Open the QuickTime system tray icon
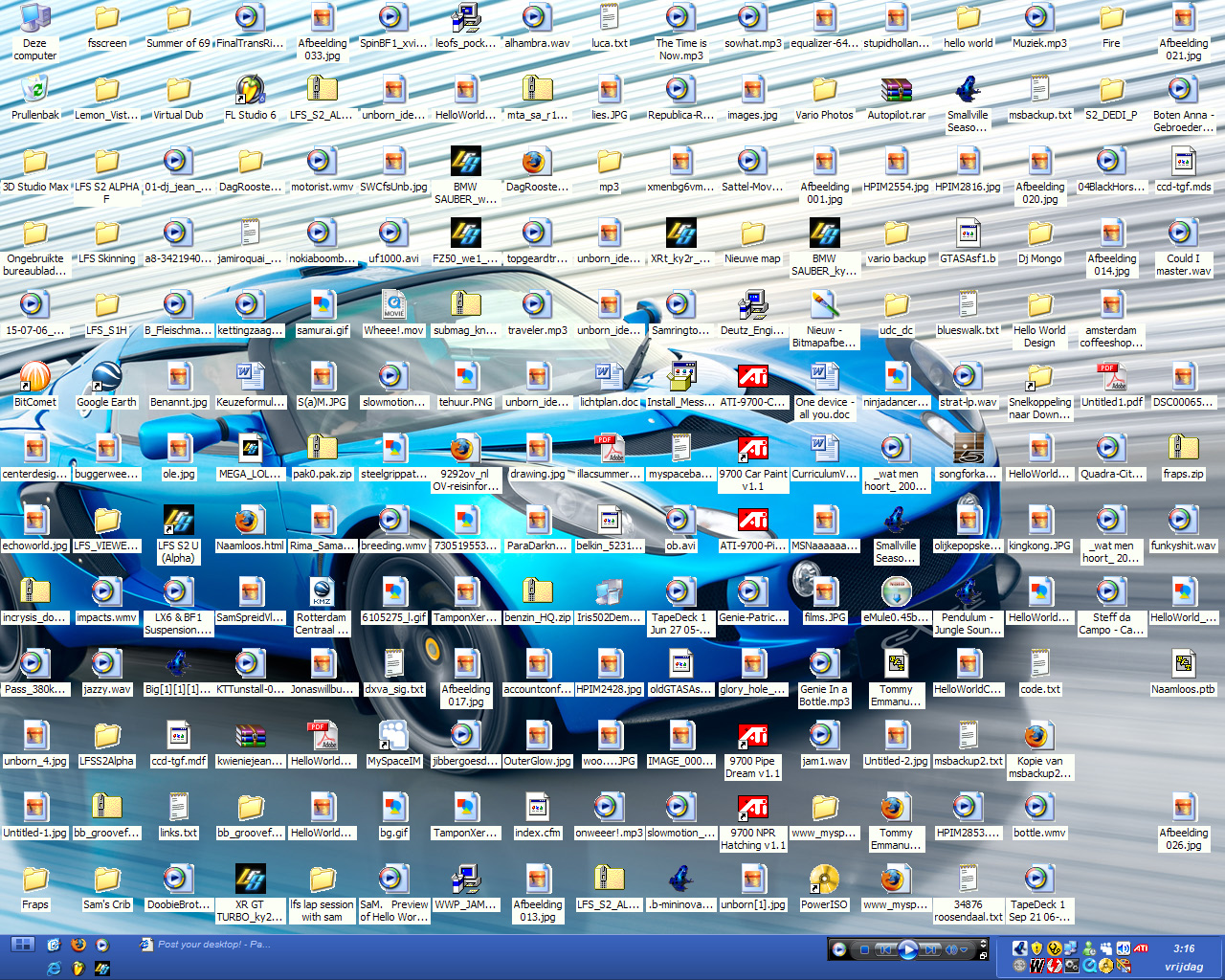1225x980 pixels. (1090, 966)
